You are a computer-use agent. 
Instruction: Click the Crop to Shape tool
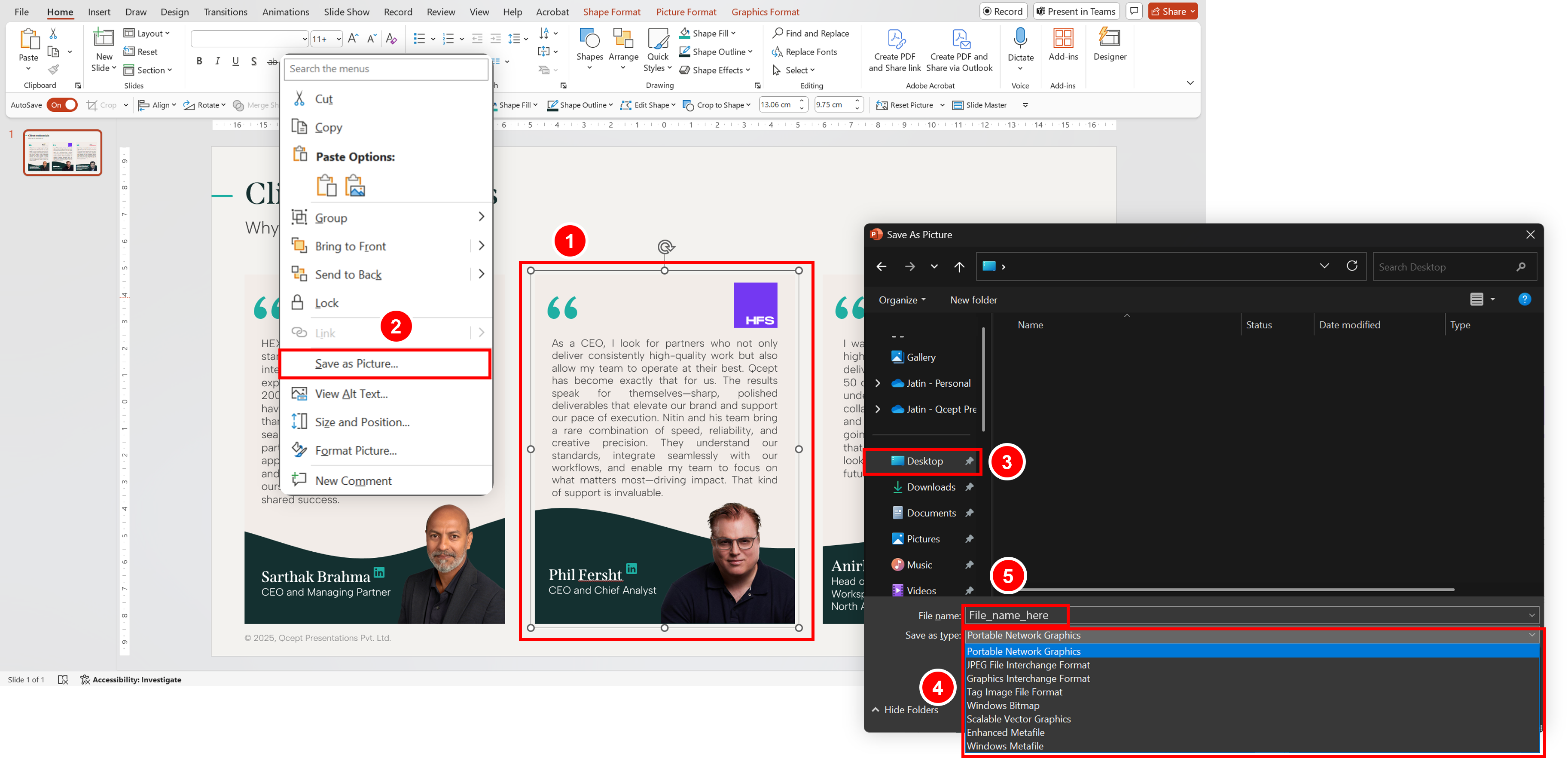717,105
